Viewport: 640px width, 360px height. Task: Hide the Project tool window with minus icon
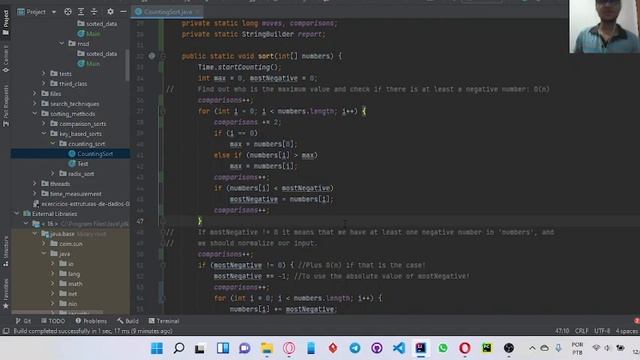pyautogui.click(x=123, y=12)
